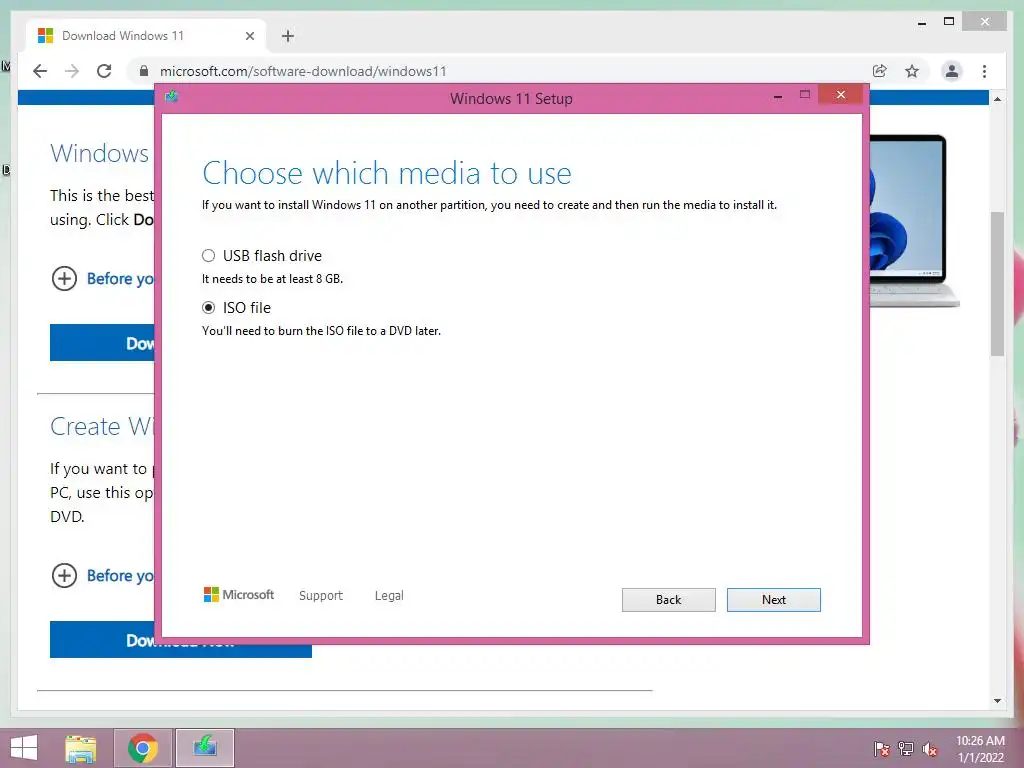The height and width of the screenshot is (768, 1024).
Task: Click the Action Center flag tray icon
Action: pos(882,749)
